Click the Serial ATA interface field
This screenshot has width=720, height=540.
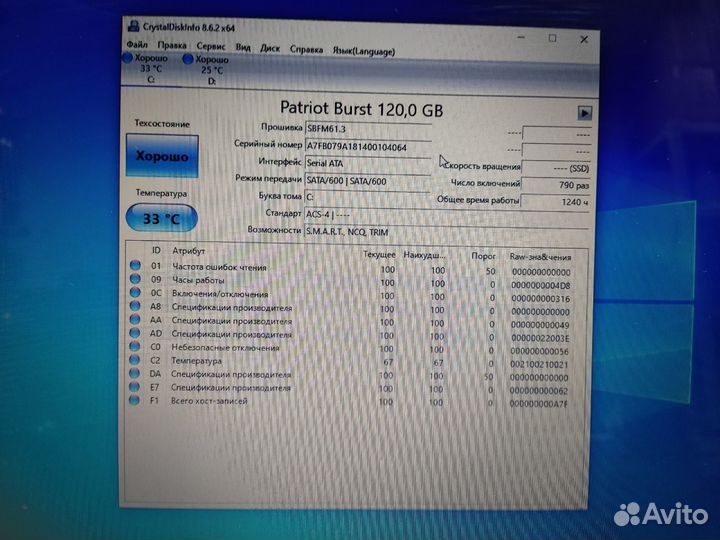pos(368,163)
